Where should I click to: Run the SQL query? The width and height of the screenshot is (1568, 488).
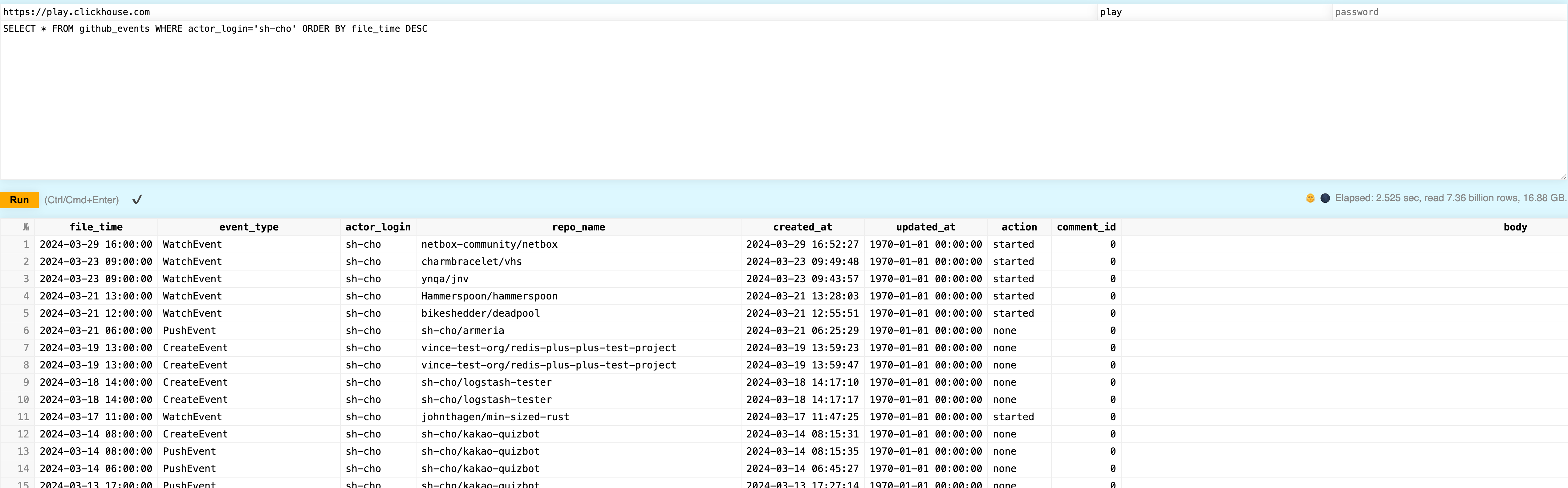point(19,200)
